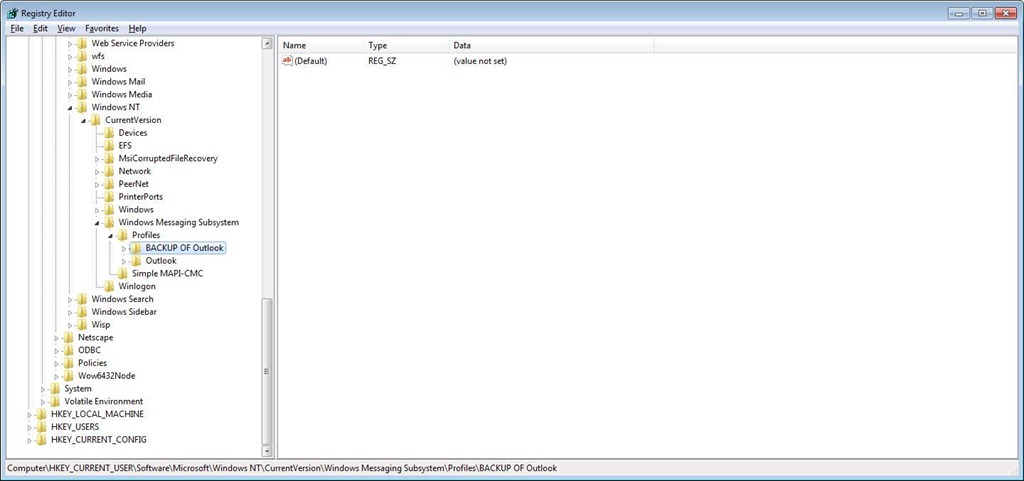Expand the Wow6432Node key
Image resolution: width=1024 pixels, height=481 pixels.
(x=57, y=377)
